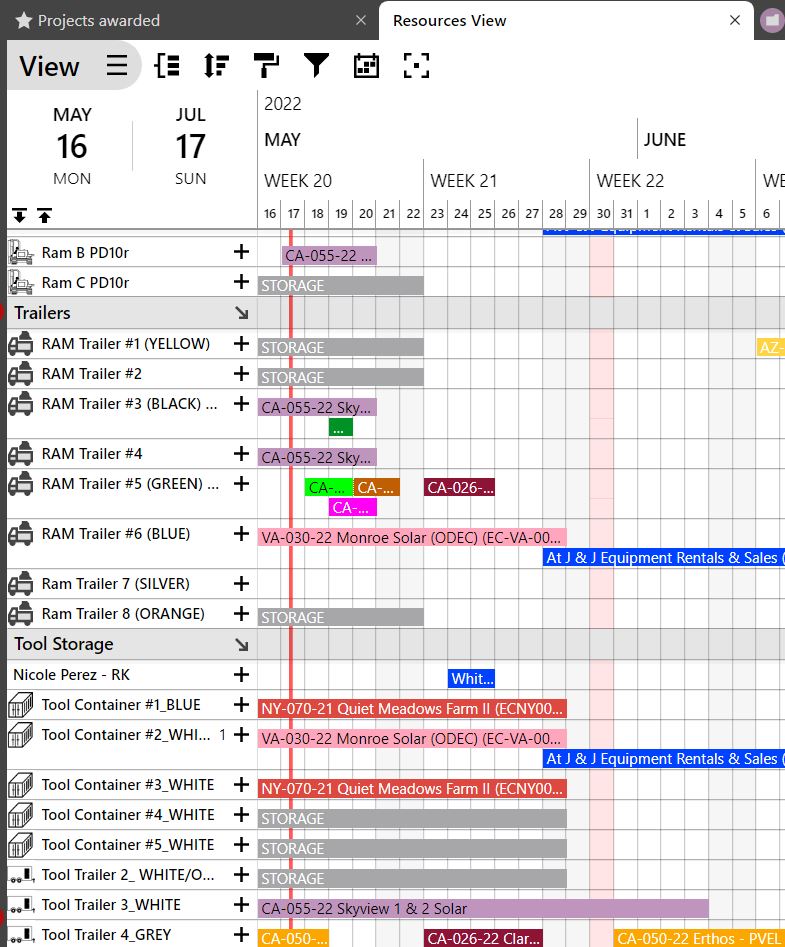Click day 30 in the timeline header

[603, 213]
